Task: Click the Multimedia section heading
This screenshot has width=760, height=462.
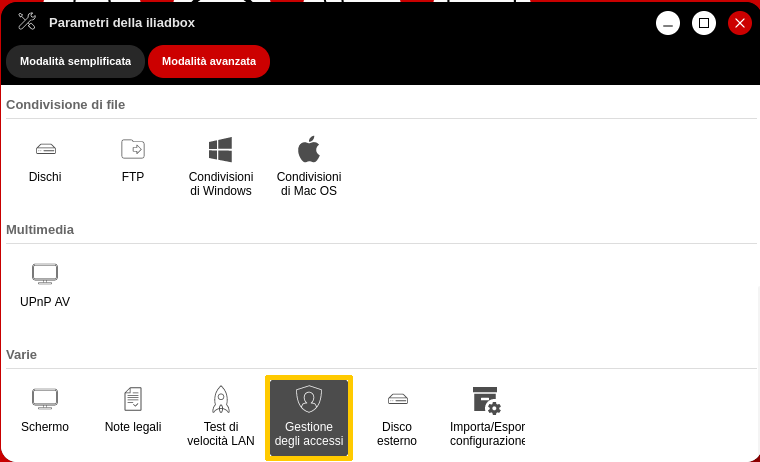Action: coord(40,230)
